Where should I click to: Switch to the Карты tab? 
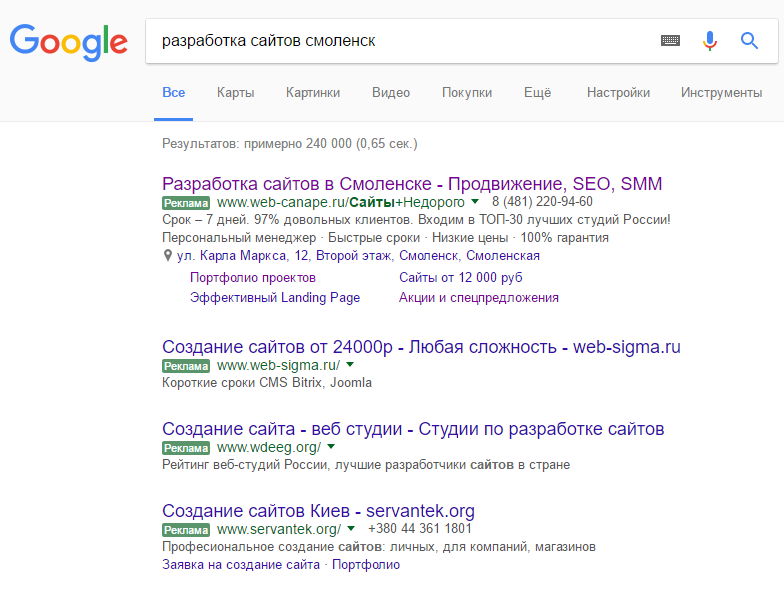(x=236, y=93)
